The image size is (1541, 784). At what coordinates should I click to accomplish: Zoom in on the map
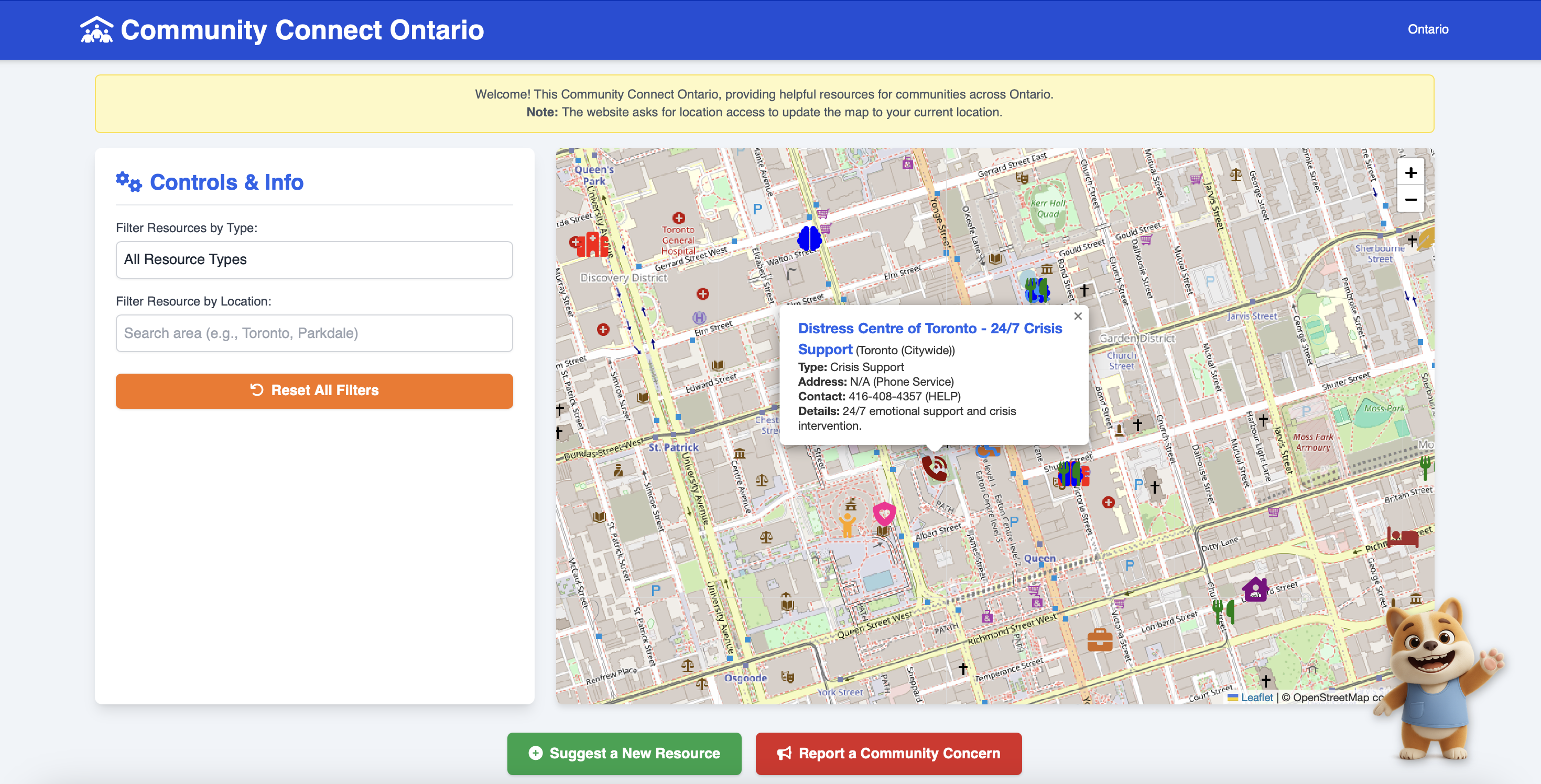[1410, 173]
